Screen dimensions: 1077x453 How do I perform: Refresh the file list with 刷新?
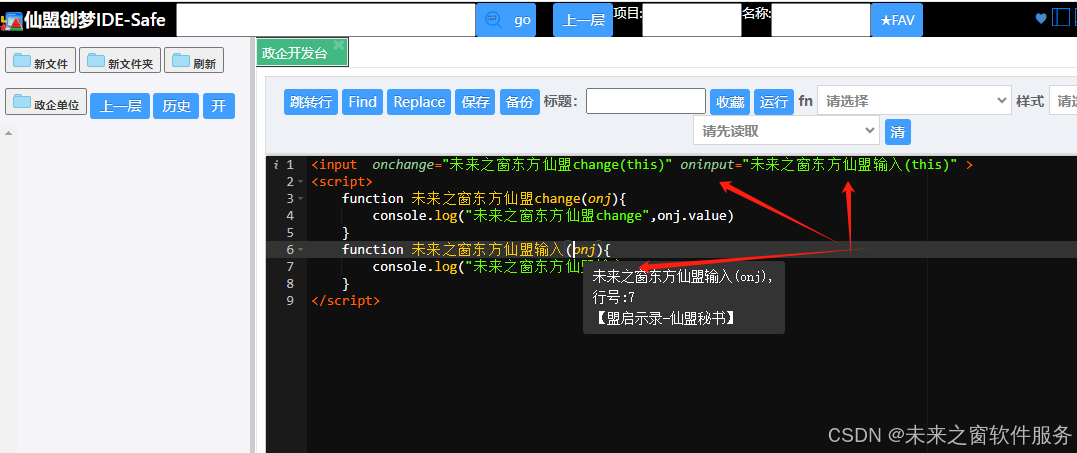pos(194,60)
